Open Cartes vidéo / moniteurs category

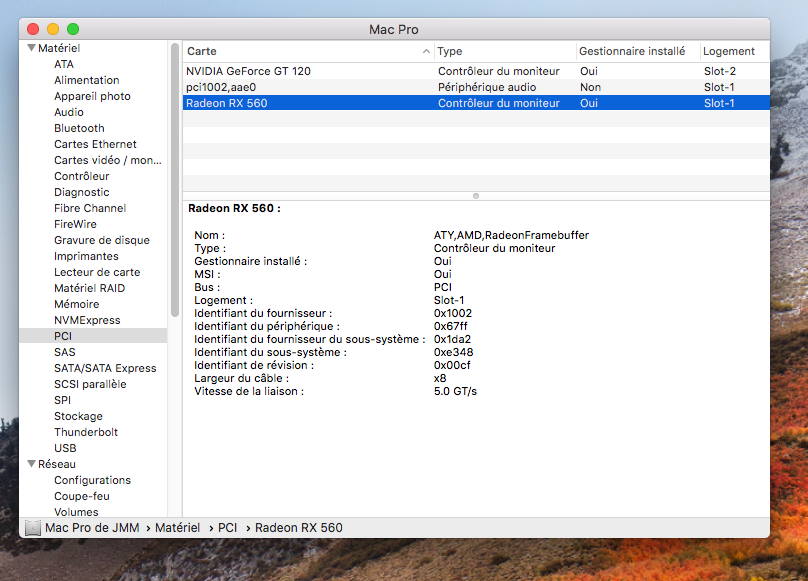(108, 160)
